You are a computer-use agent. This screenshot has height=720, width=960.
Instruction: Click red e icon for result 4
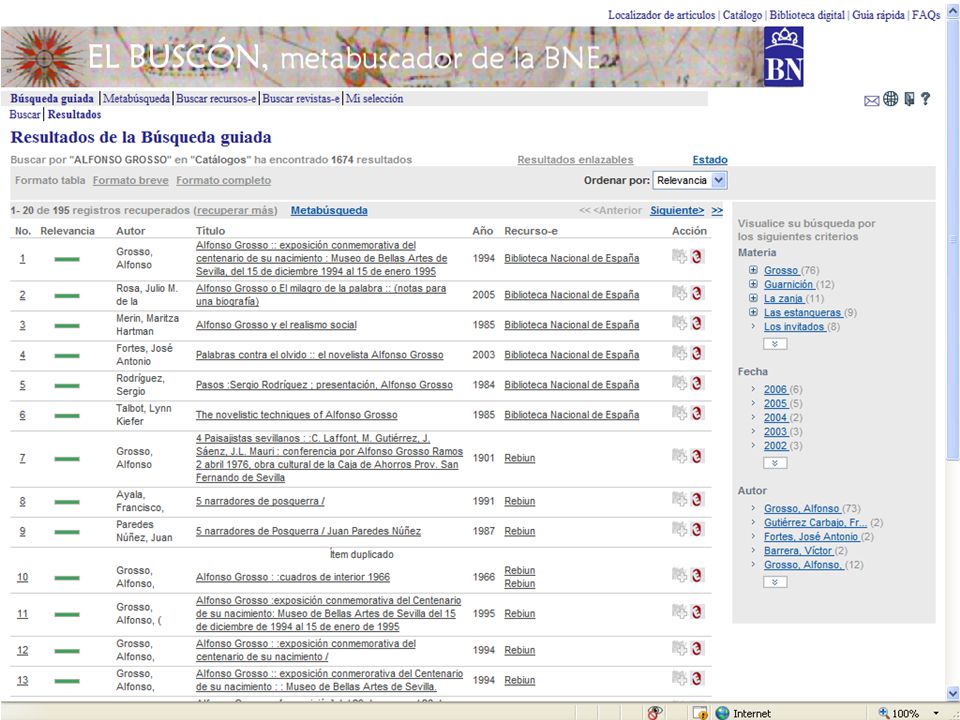click(x=697, y=353)
